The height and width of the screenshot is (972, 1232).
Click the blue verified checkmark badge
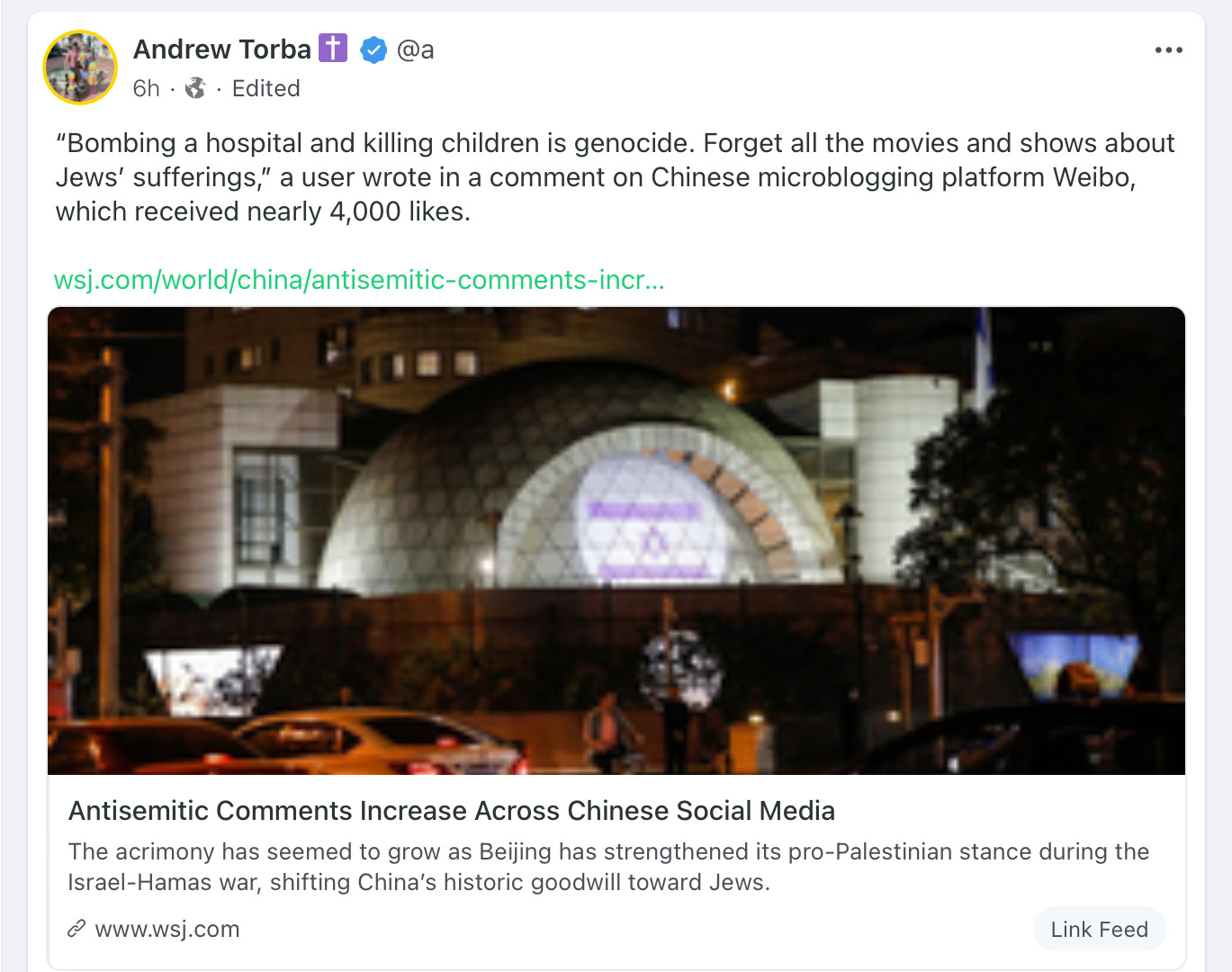pos(373,49)
